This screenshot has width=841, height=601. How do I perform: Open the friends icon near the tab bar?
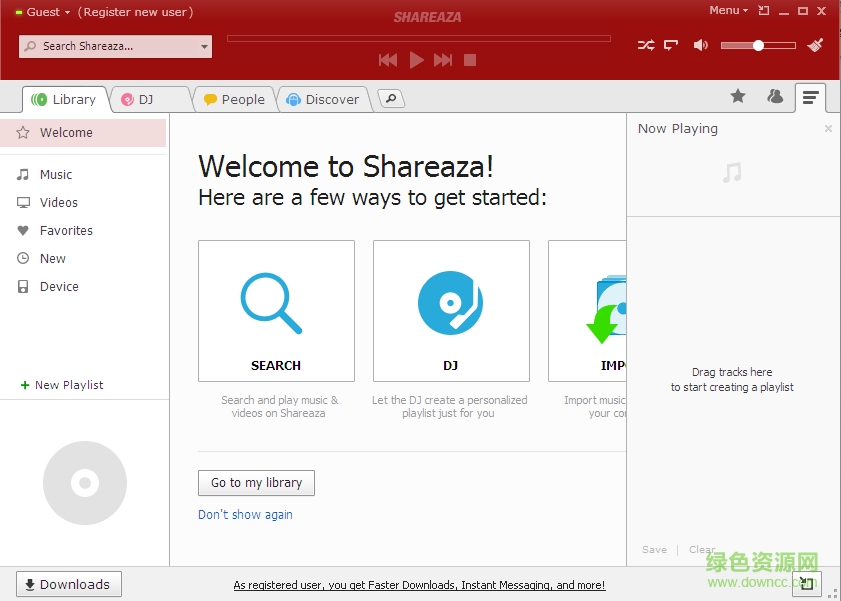[775, 96]
